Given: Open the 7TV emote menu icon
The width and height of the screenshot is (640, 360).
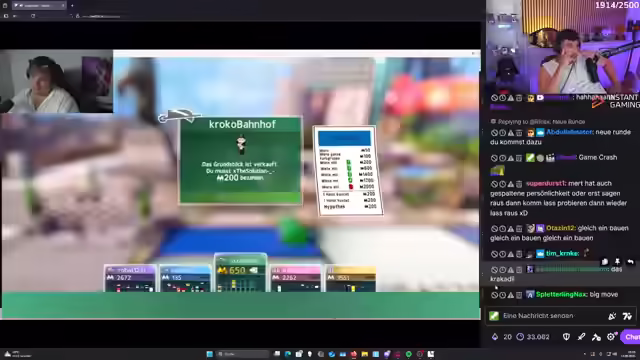Looking at the screenshot, I should [627, 316].
